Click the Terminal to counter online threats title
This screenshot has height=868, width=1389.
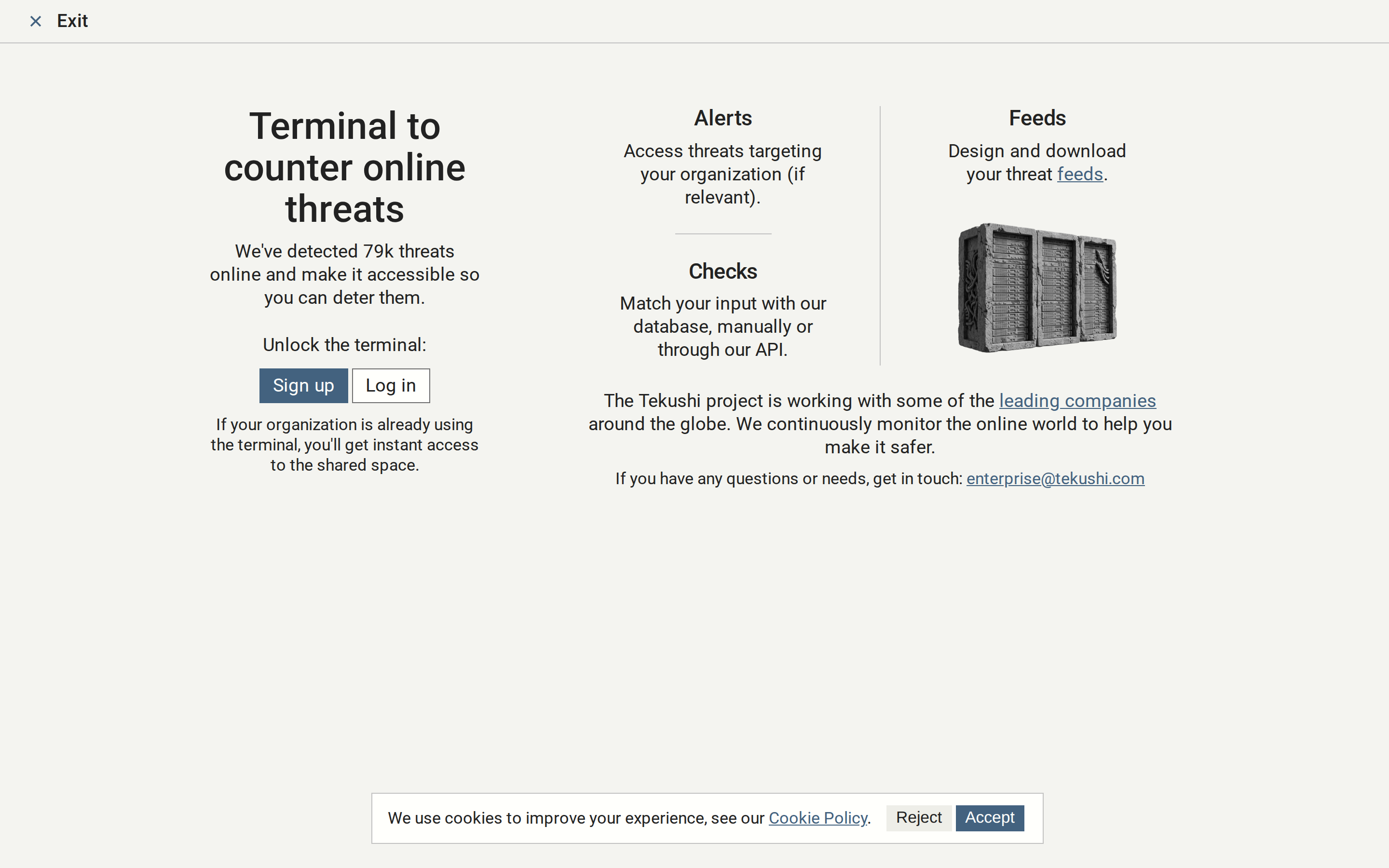[344, 167]
